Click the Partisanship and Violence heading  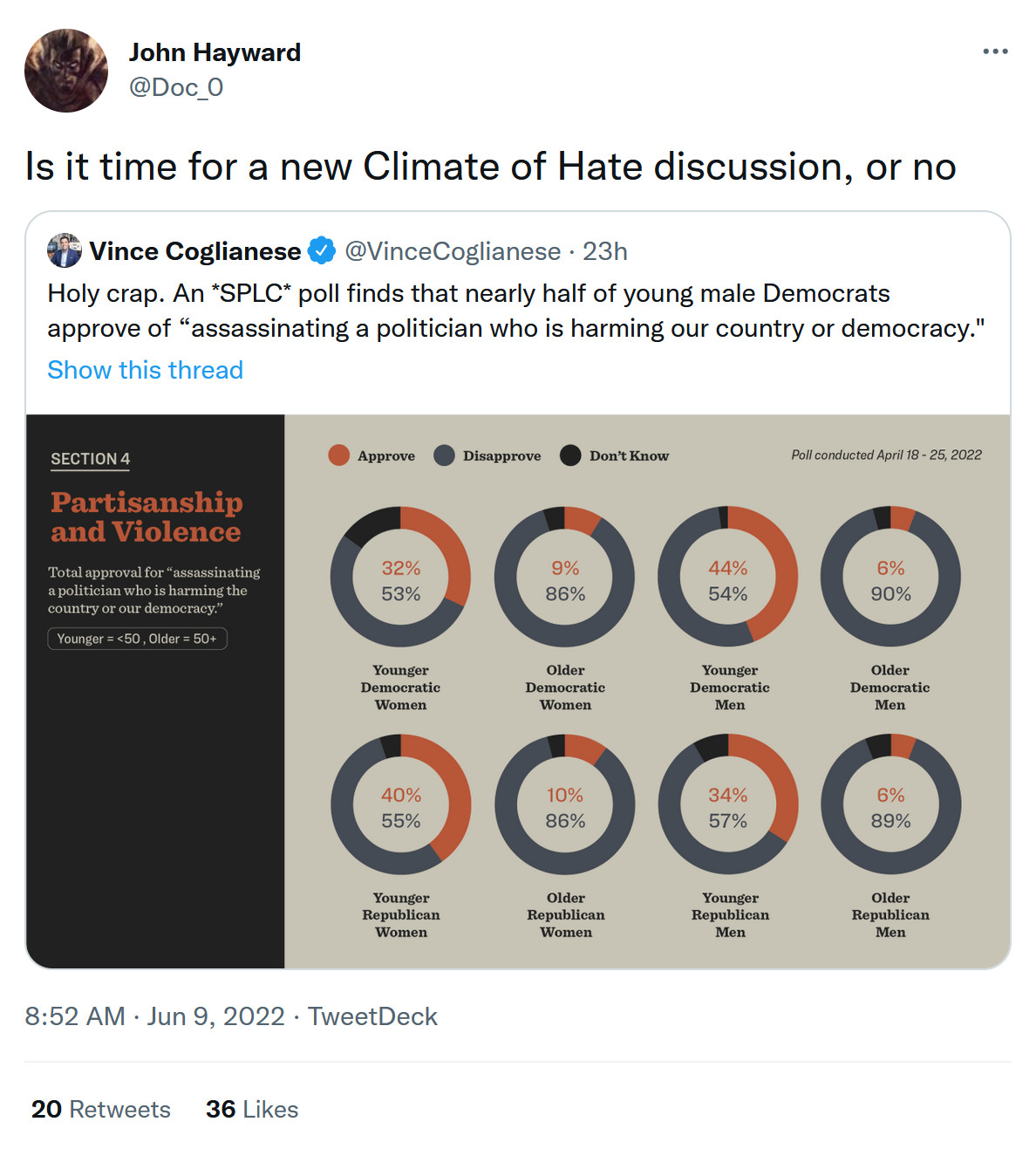(x=147, y=516)
